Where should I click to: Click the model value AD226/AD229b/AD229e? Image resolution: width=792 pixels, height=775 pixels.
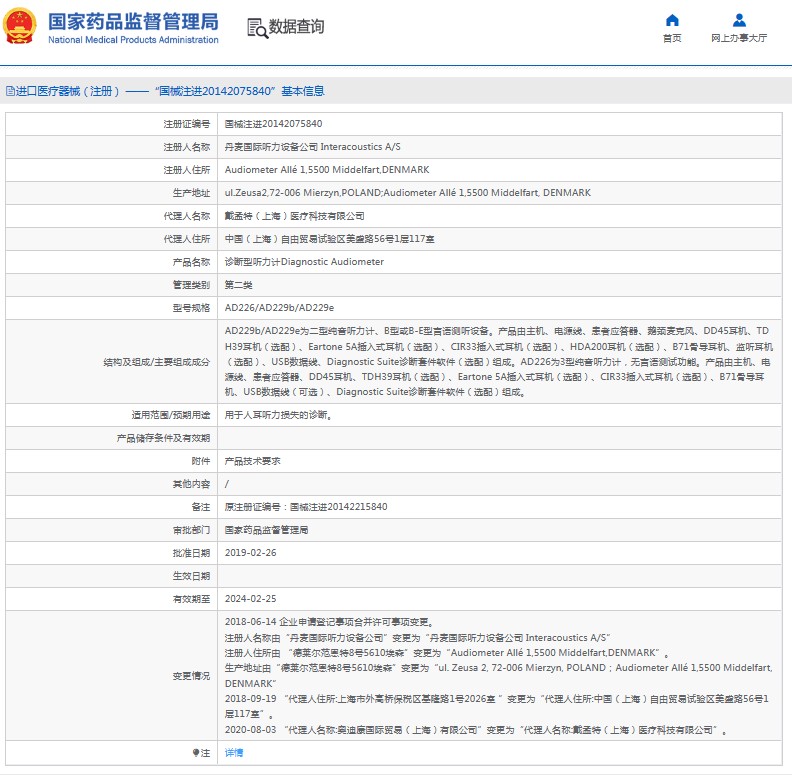[279, 307]
